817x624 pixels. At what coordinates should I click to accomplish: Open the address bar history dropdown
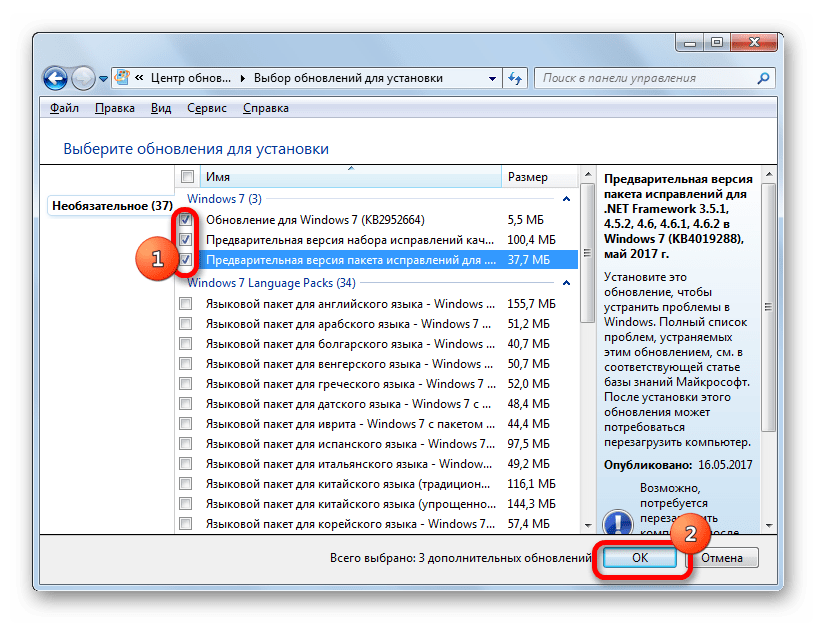coord(492,77)
